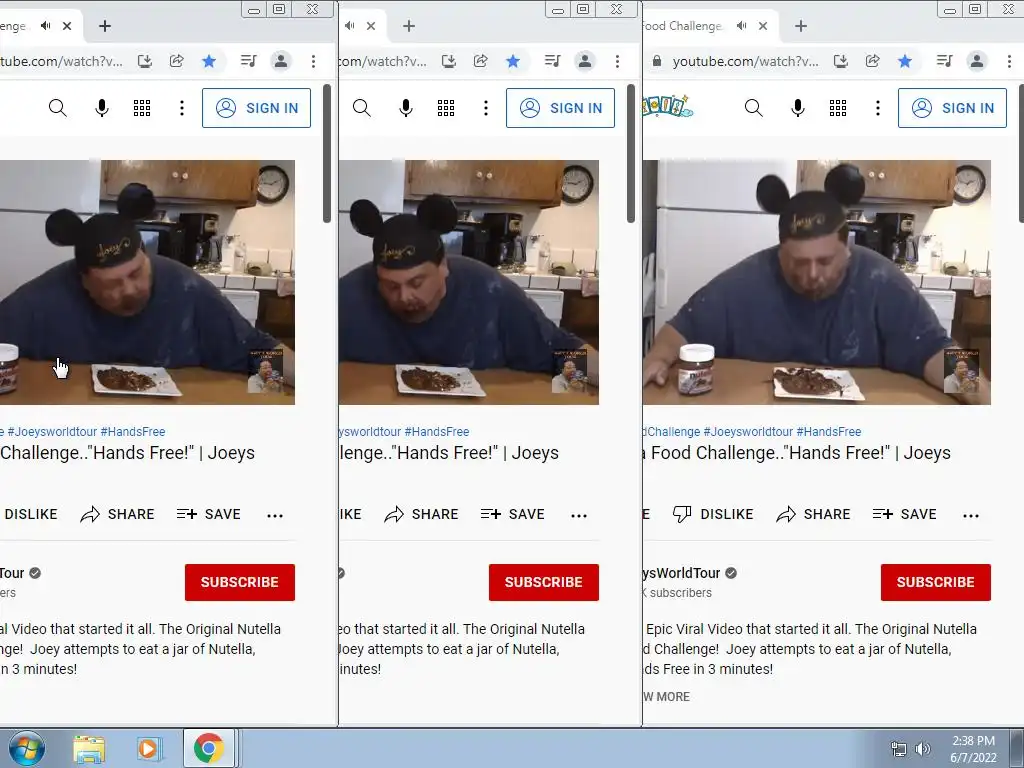Viewport: 1024px width, 768px height.
Task: Click the share page icon in the right window's address bar
Action: (872, 61)
